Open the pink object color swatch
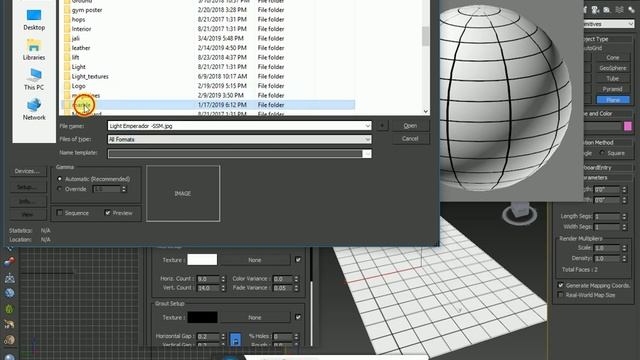640x360 pixels. coord(628,127)
